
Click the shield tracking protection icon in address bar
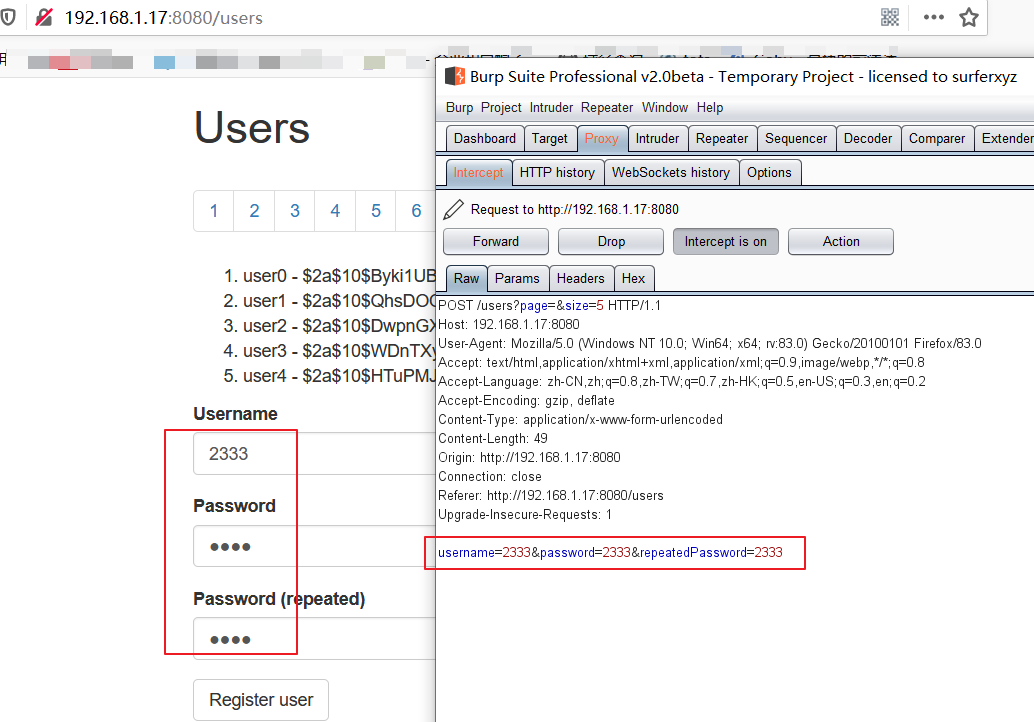click(7, 17)
